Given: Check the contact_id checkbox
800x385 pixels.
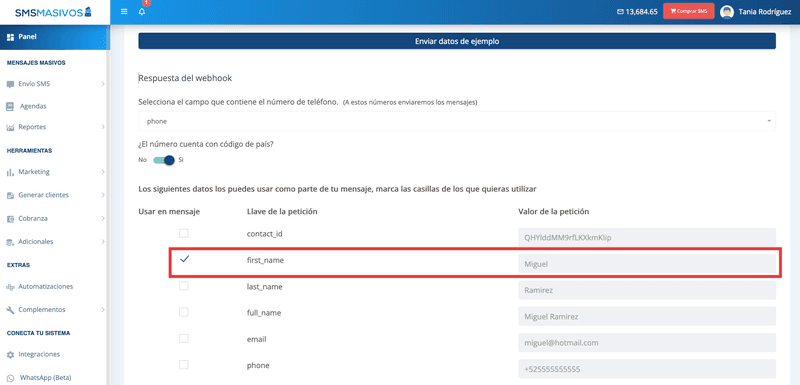Looking at the screenshot, I should [x=184, y=234].
